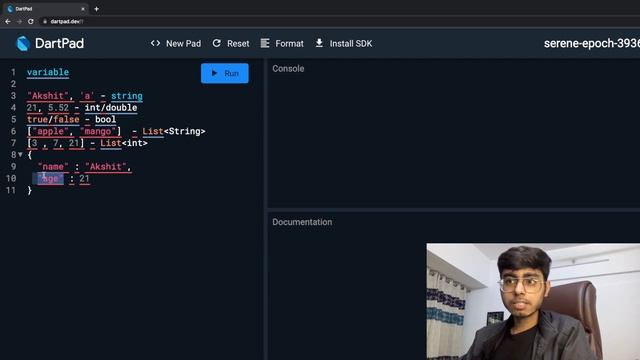640x360 pixels.
Task: Click the highlighted "age" key on line 10
Action: (x=50, y=179)
